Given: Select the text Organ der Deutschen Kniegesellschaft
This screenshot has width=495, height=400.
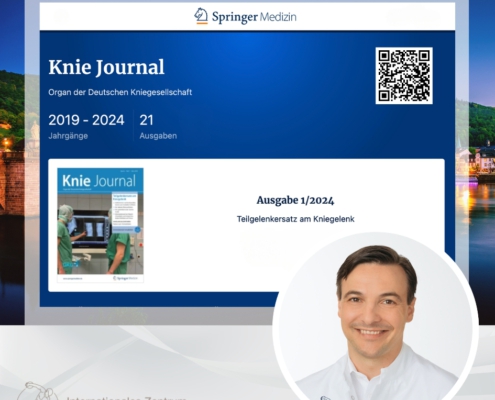Looking at the screenshot, I should [x=120, y=92].
